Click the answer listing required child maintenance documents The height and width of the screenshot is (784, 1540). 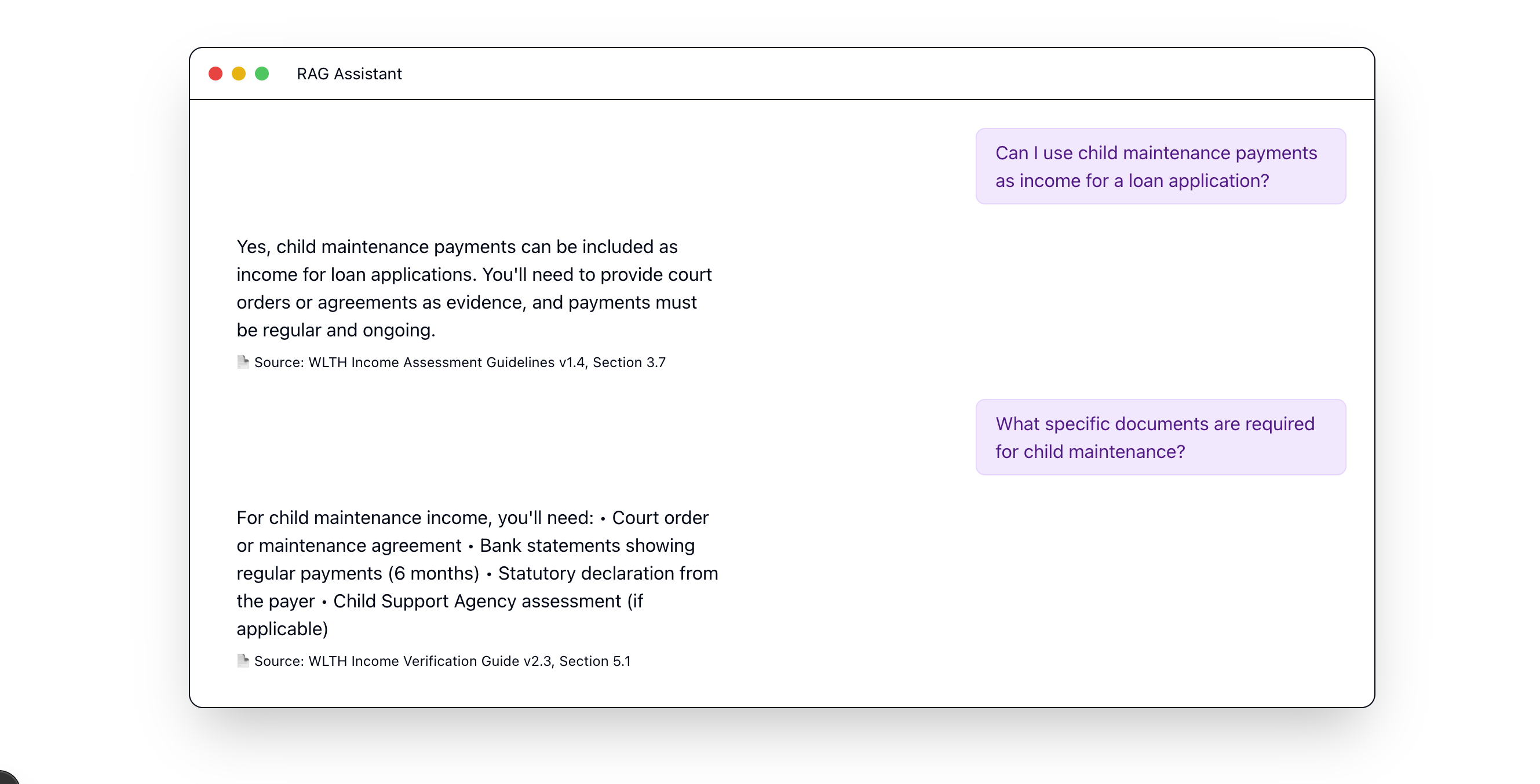click(477, 573)
